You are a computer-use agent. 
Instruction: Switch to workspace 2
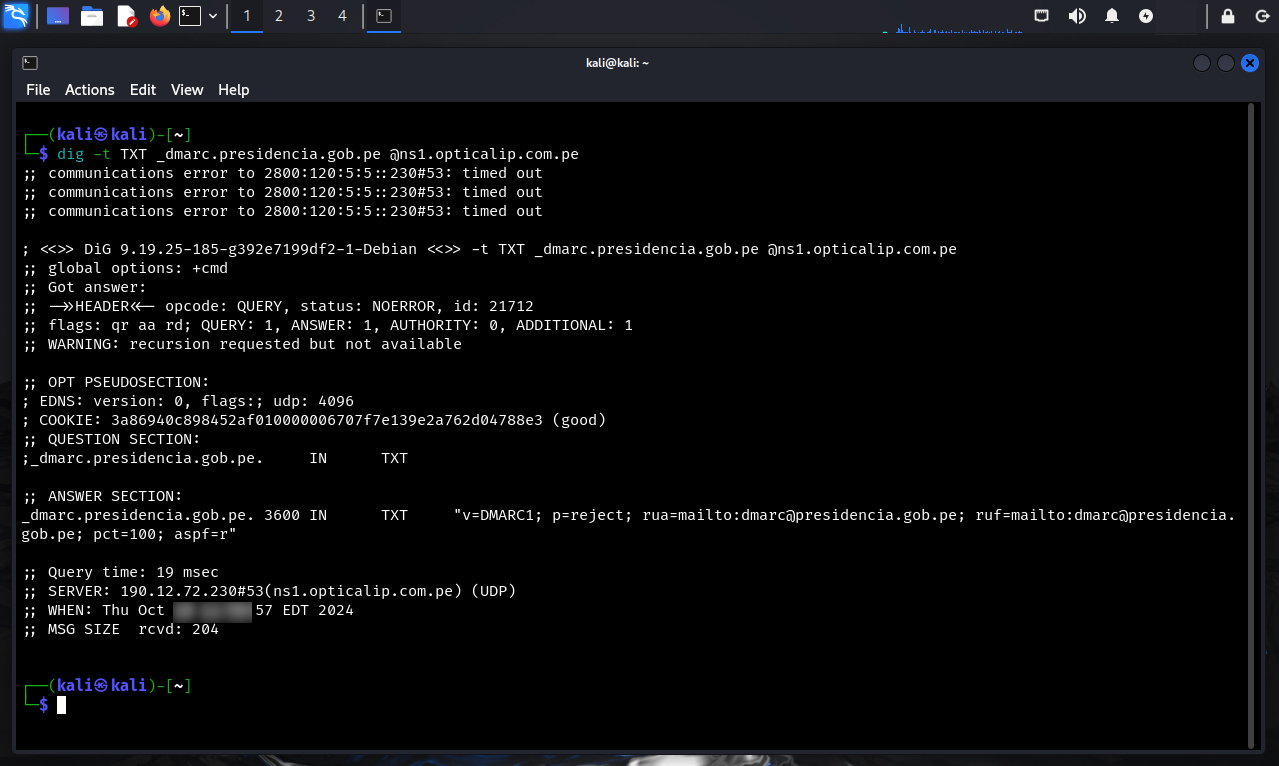click(x=279, y=16)
